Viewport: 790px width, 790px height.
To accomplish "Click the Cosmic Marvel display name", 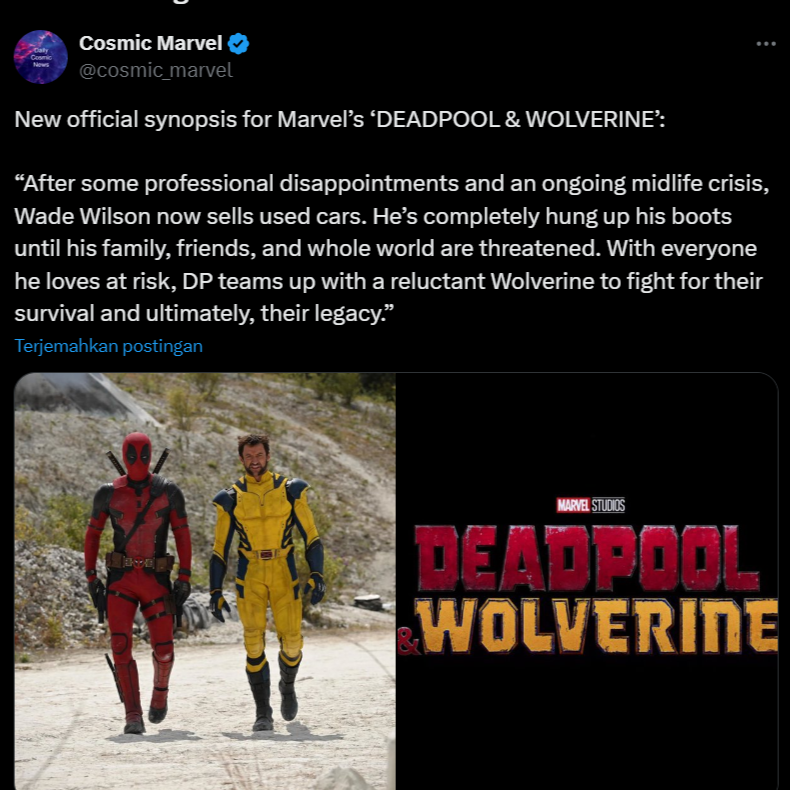I will 151,43.
